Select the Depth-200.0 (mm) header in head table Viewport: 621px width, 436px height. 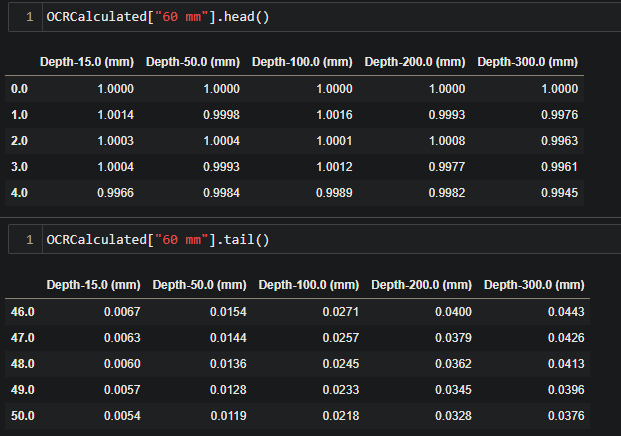(415, 62)
